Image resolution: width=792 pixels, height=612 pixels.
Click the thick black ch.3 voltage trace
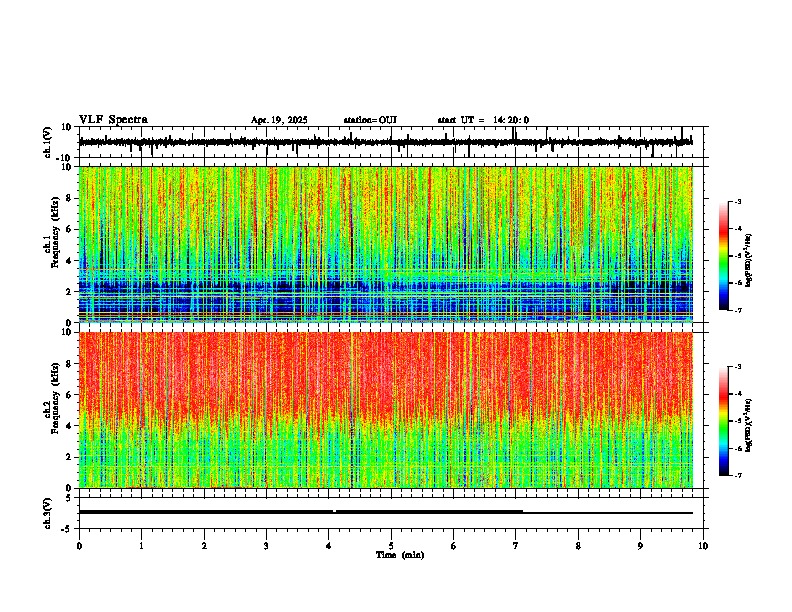386,512
